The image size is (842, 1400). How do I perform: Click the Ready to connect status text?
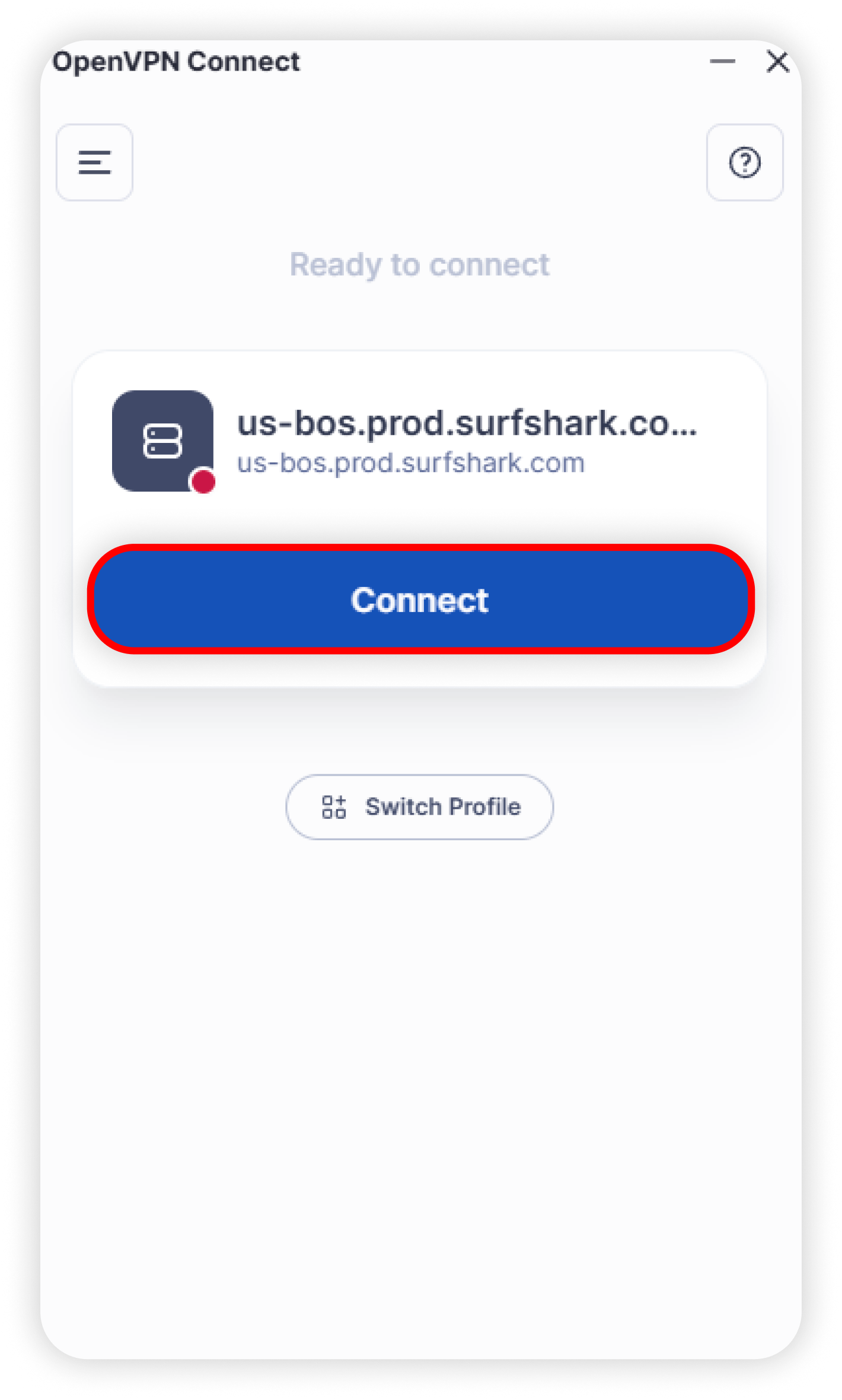coord(420,264)
